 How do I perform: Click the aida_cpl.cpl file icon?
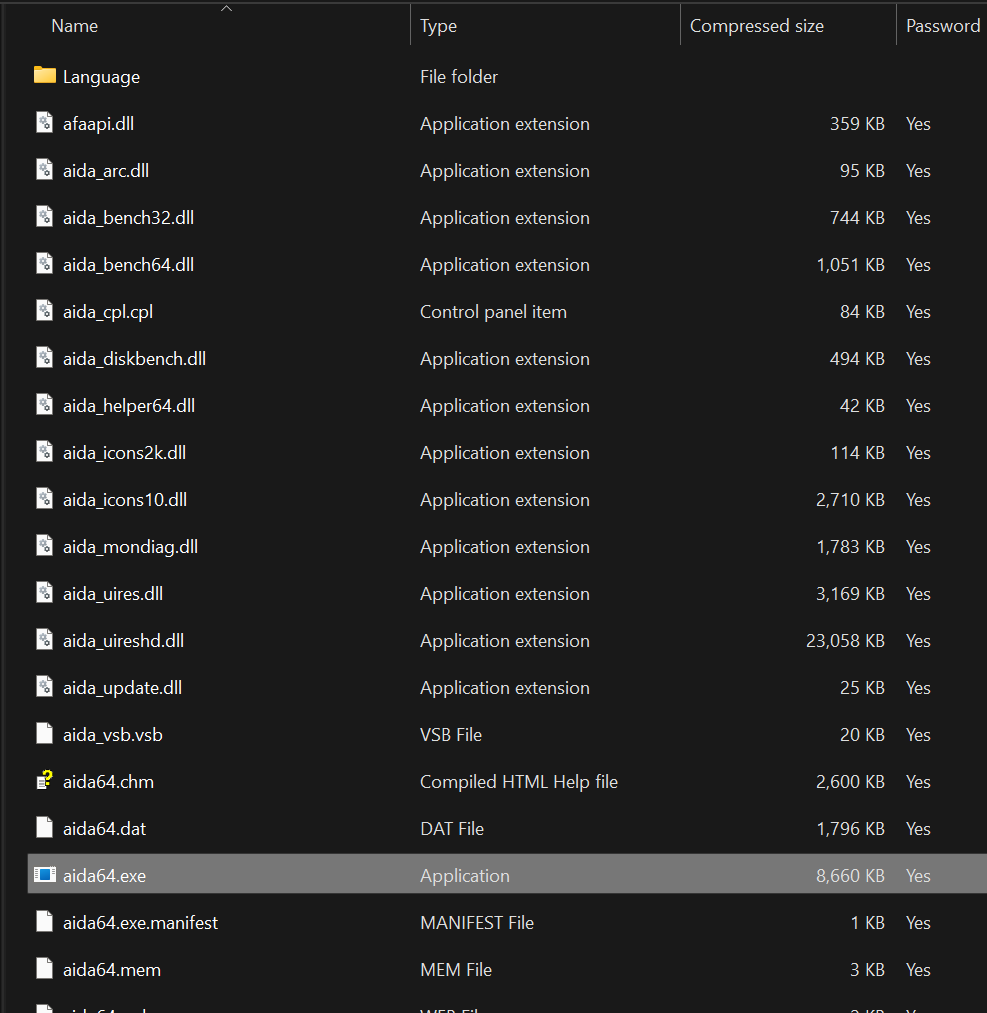click(45, 311)
